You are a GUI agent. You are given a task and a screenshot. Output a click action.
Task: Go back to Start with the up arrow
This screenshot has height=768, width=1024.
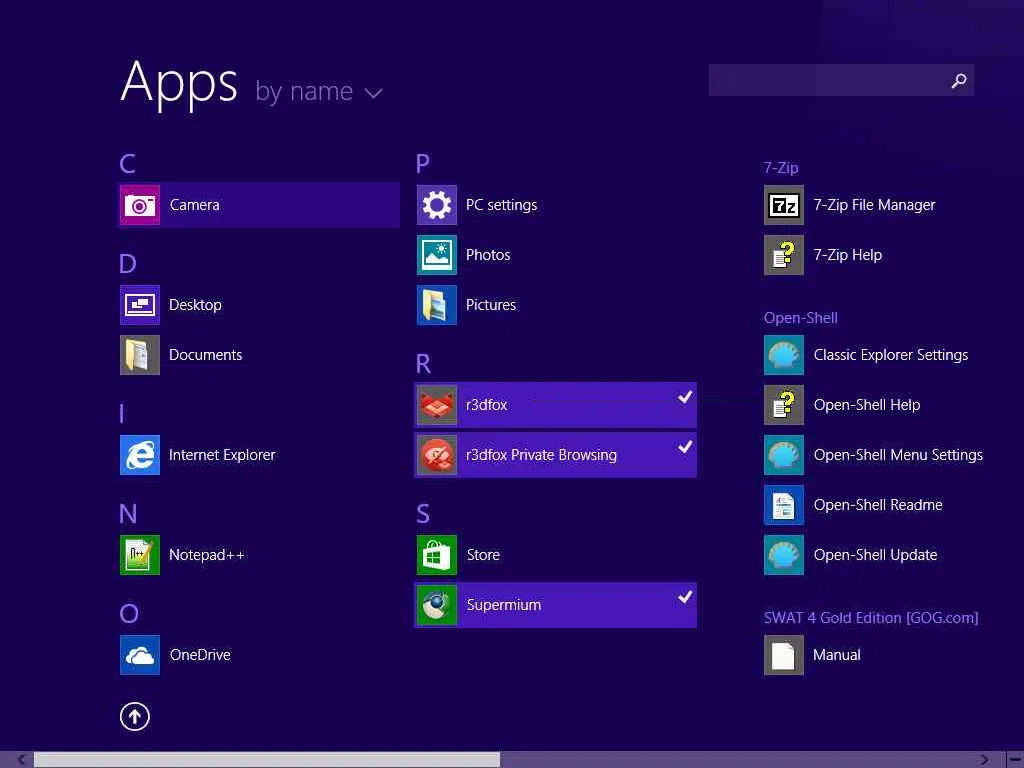(135, 716)
